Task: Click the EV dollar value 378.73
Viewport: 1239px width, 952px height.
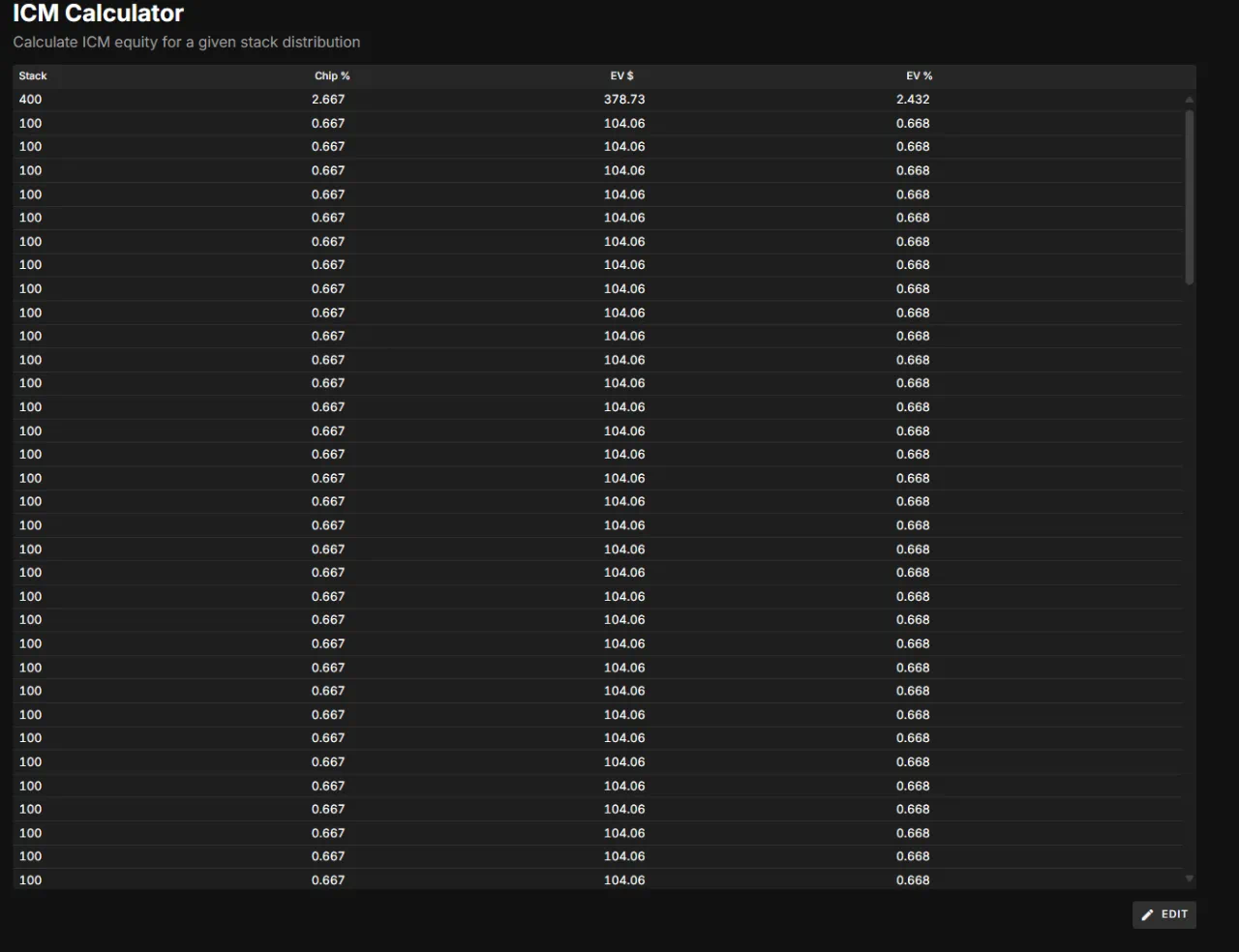Action: click(624, 100)
